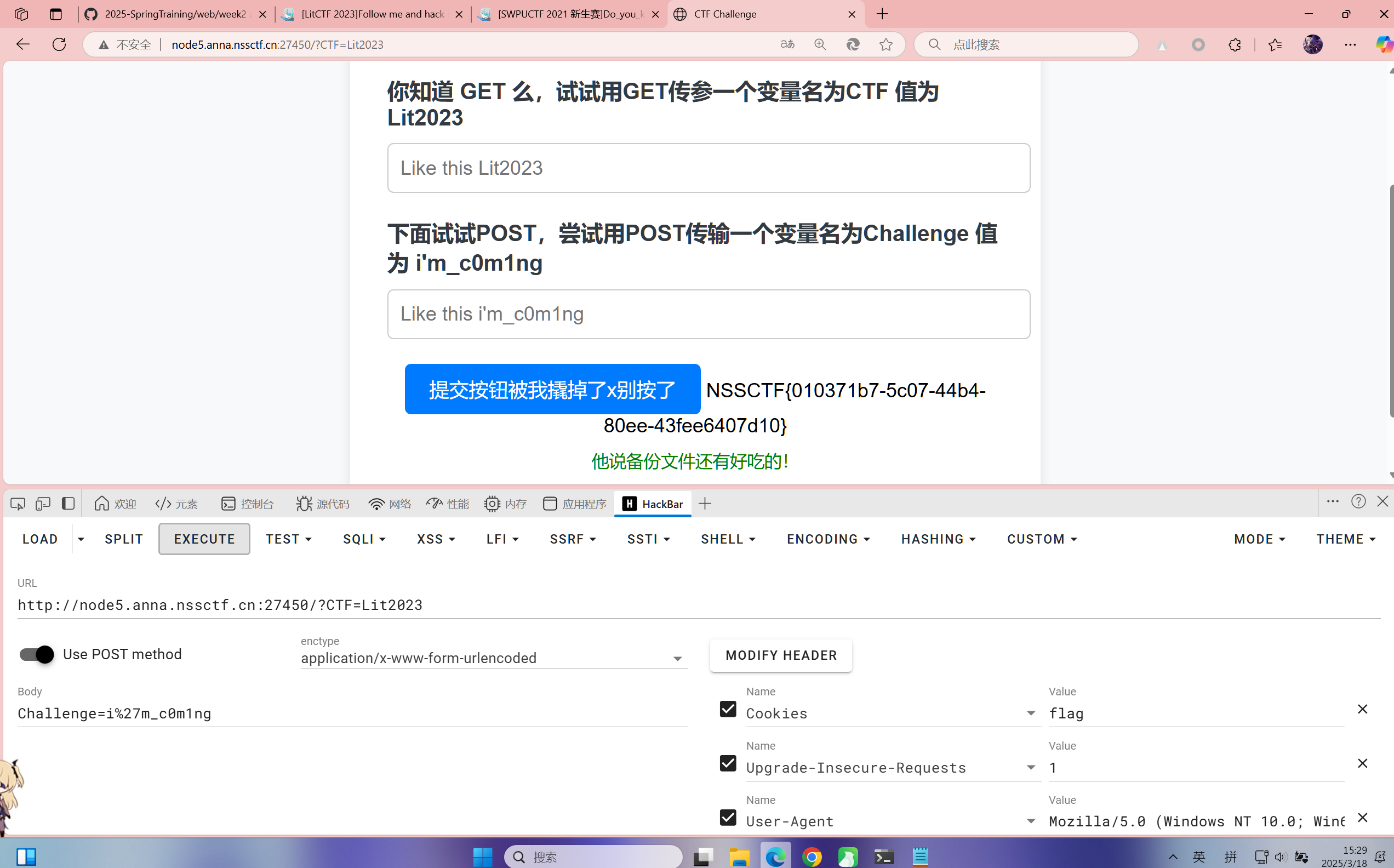Refresh the browser page
Image resolution: width=1394 pixels, height=868 pixels.
point(59,44)
